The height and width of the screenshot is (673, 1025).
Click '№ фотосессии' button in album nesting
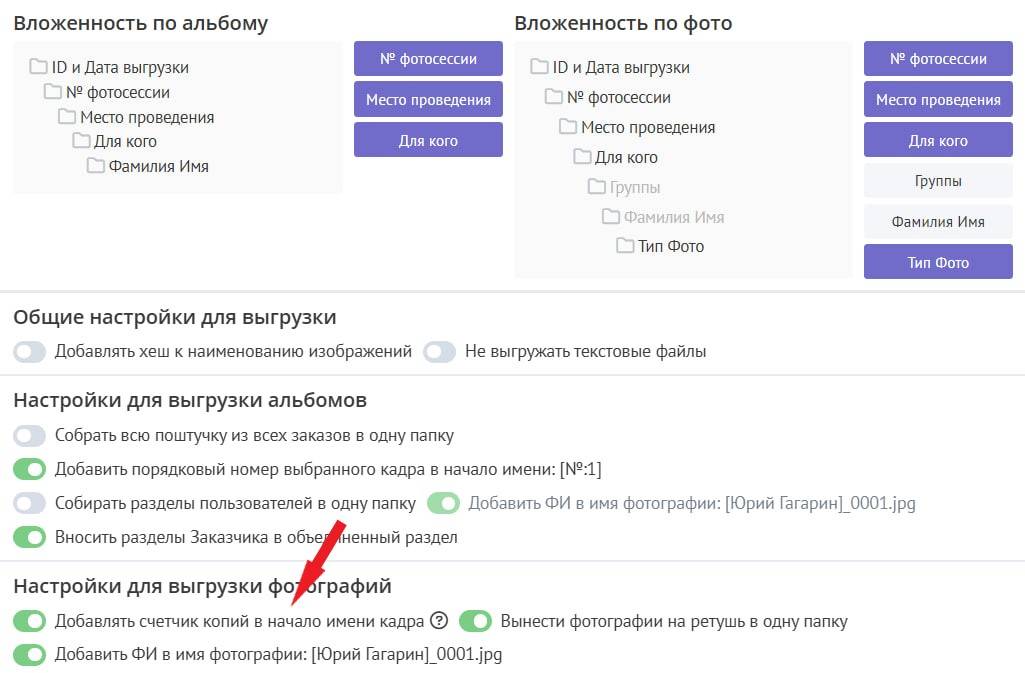428,59
